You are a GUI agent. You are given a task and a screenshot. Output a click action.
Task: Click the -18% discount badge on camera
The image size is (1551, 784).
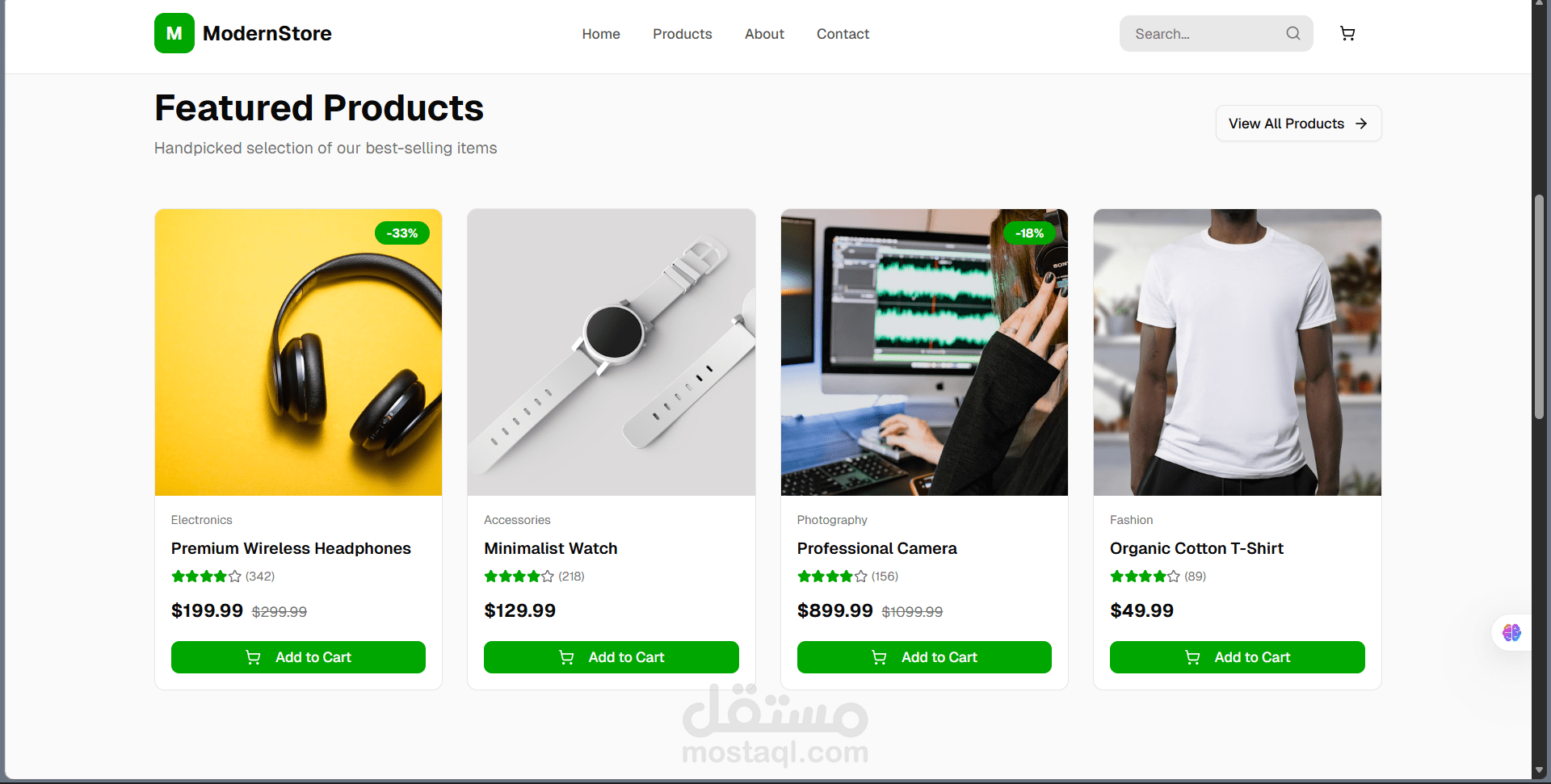click(1029, 233)
